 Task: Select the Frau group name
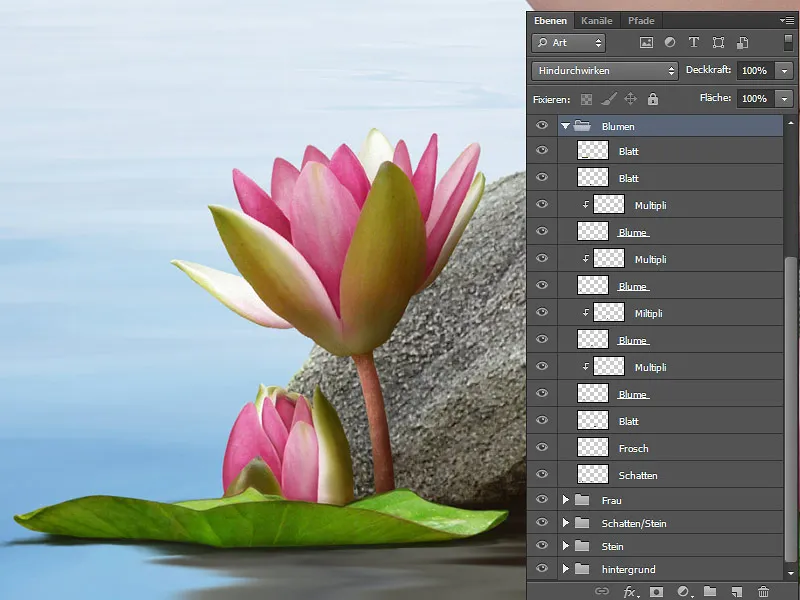tap(611, 501)
